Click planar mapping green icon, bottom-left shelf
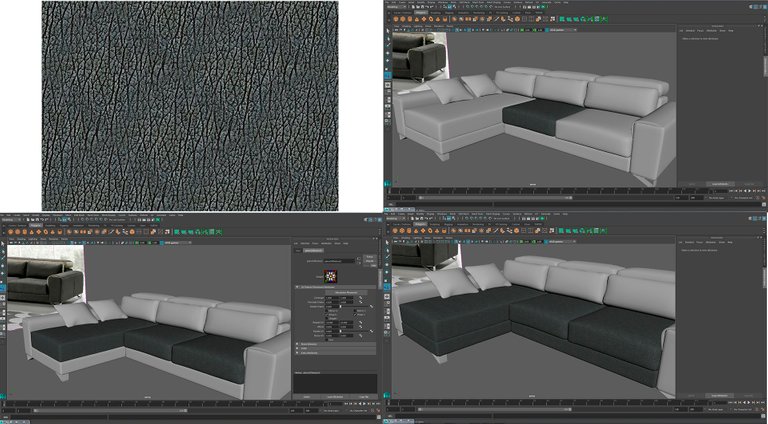The image size is (768, 424). point(176,232)
